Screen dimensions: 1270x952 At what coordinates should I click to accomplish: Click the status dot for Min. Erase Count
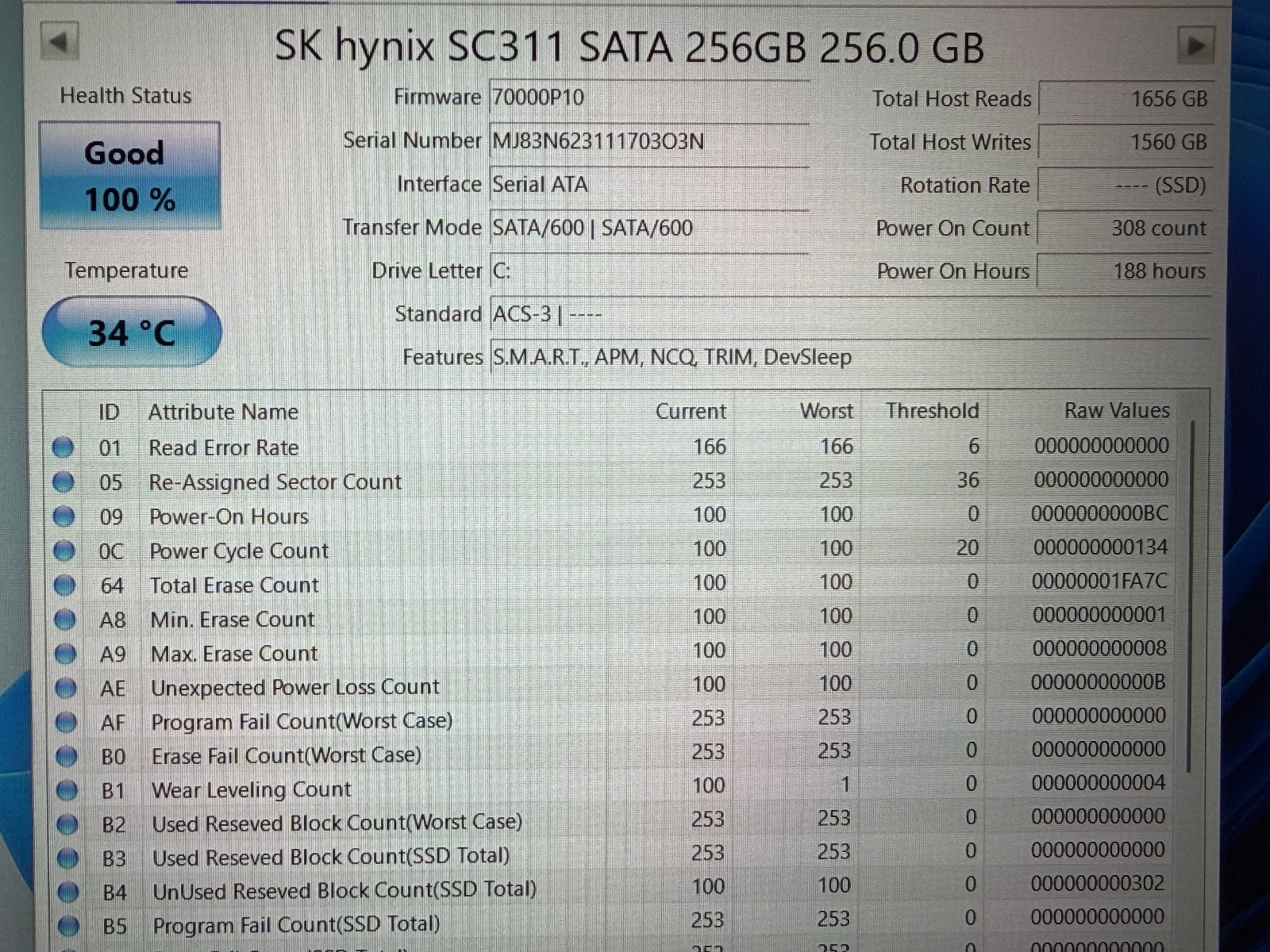65,620
